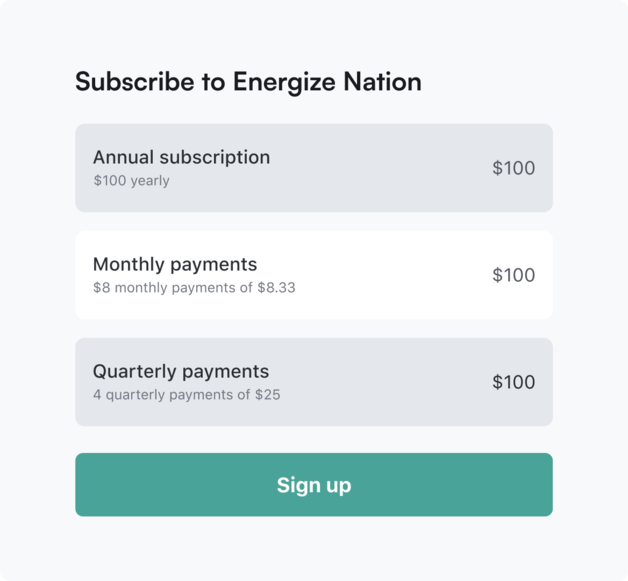The height and width of the screenshot is (581, 628).
Task: Click the "Monthly payments" title label
Action: 175,264
